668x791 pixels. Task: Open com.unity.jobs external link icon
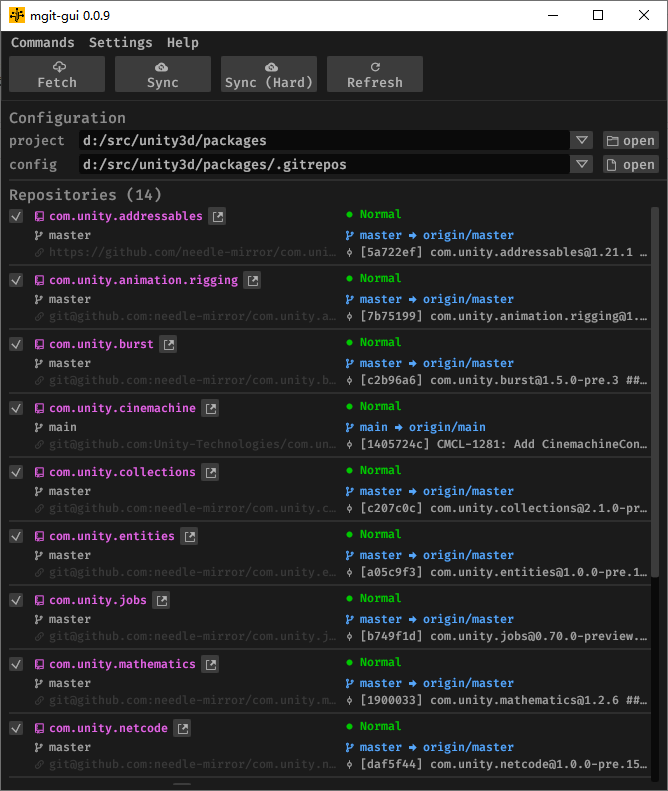pyautogui.click(x=161, y=601)
